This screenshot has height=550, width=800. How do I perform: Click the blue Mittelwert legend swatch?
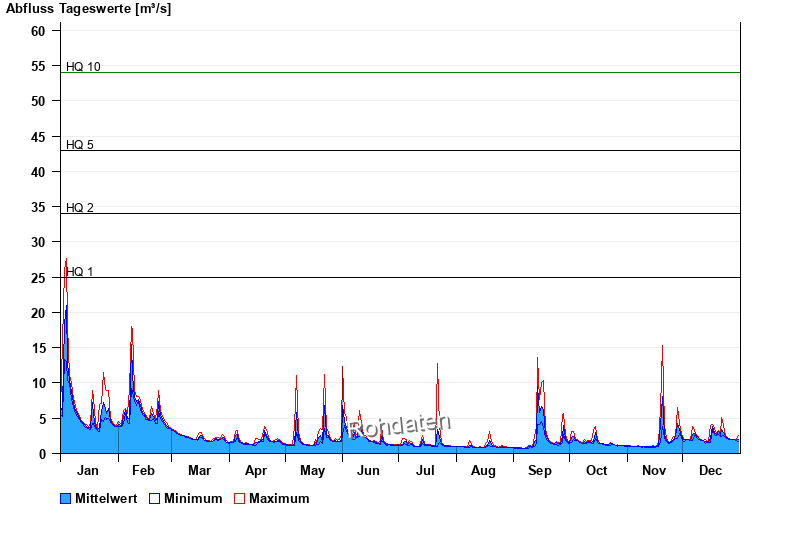pyautogui.click(x=66, y=498)
